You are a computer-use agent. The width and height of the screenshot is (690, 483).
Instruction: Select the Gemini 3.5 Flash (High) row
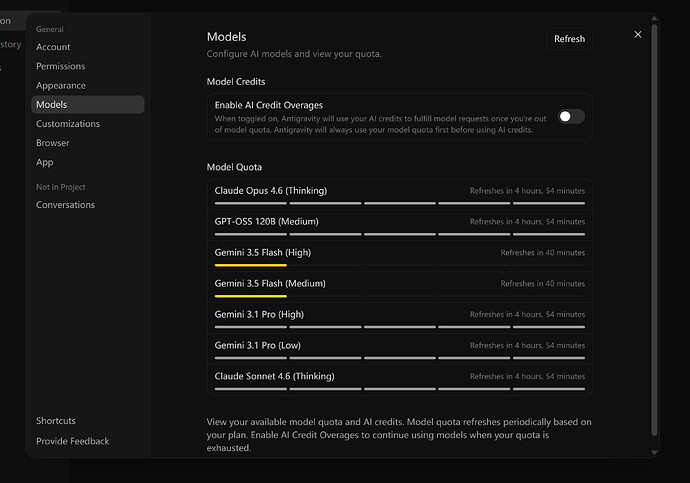tap(400, 256)
